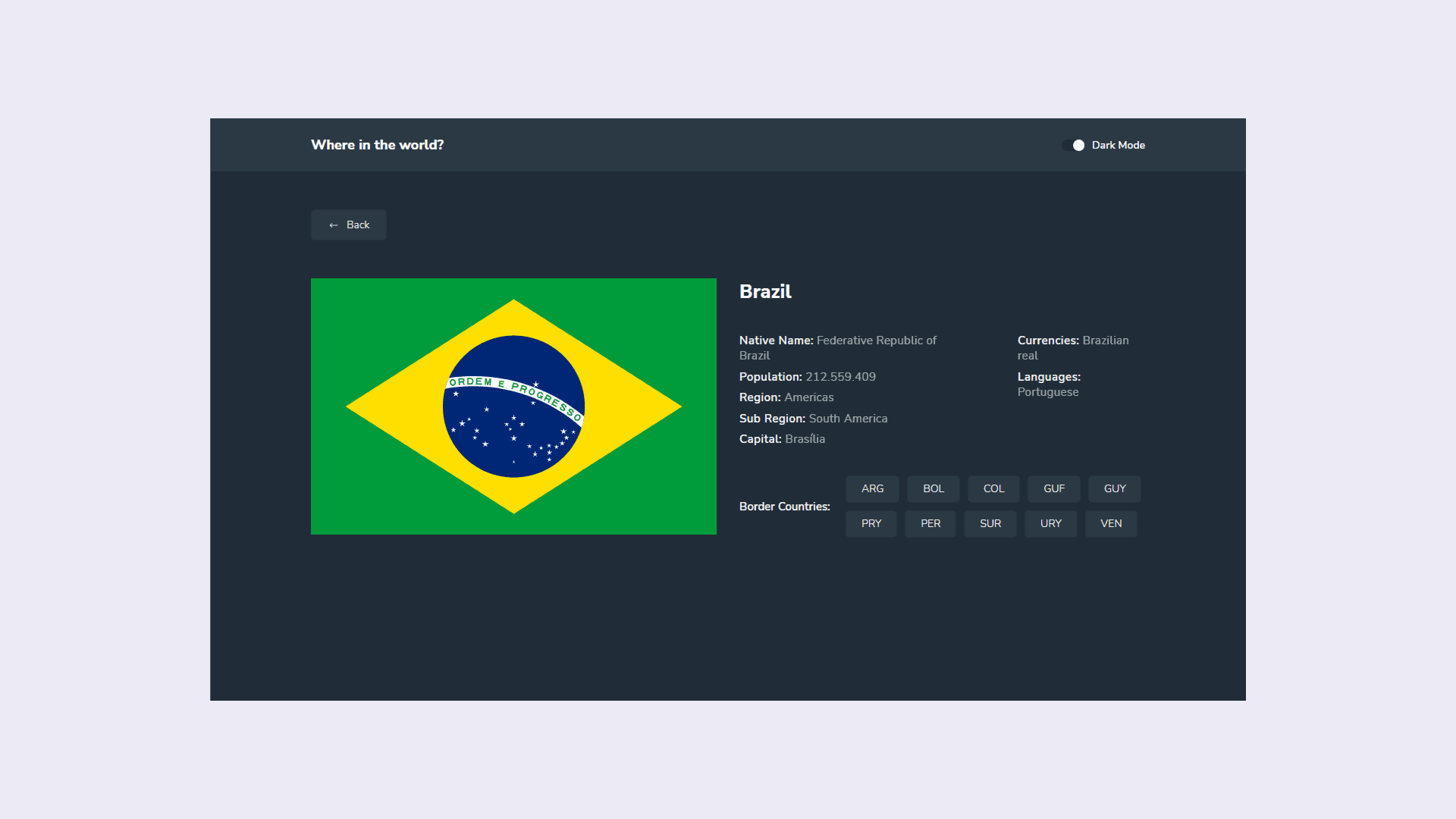Click the moon Dark Mode icon

tap(1078, 145)
